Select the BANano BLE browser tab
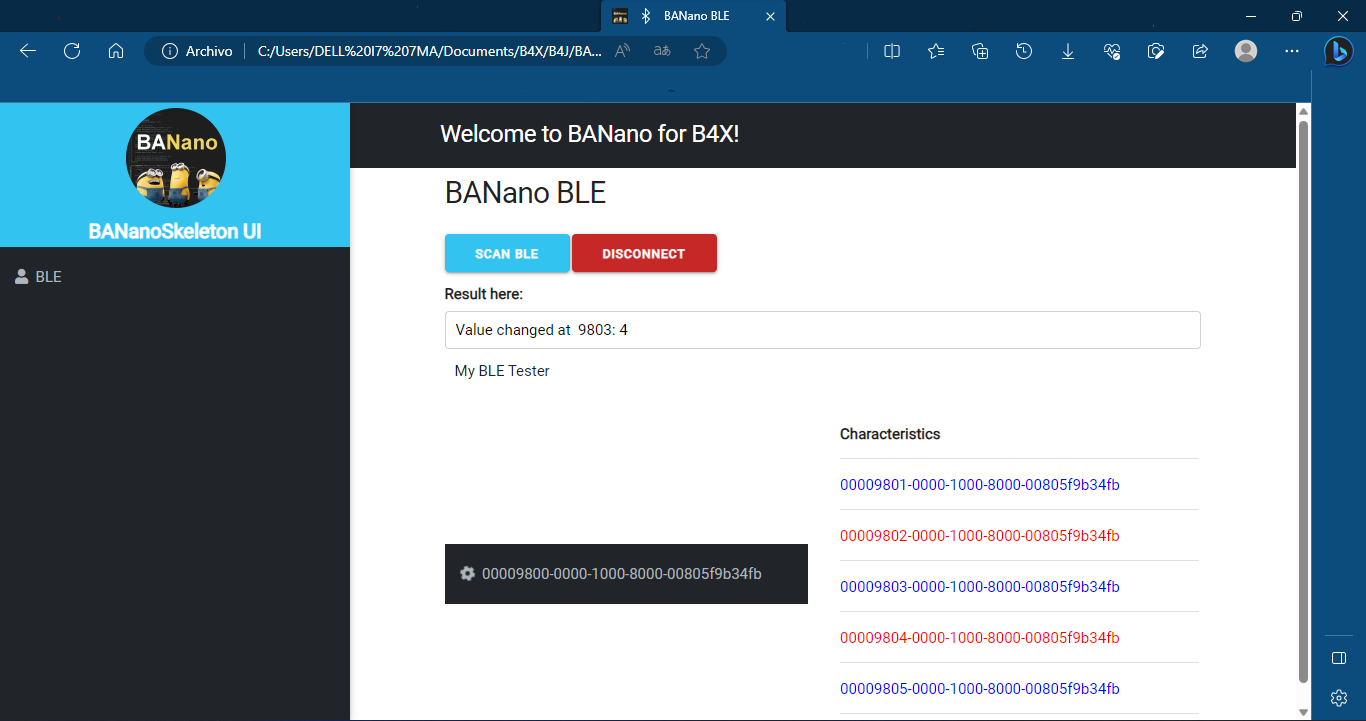 click(694, 16)
